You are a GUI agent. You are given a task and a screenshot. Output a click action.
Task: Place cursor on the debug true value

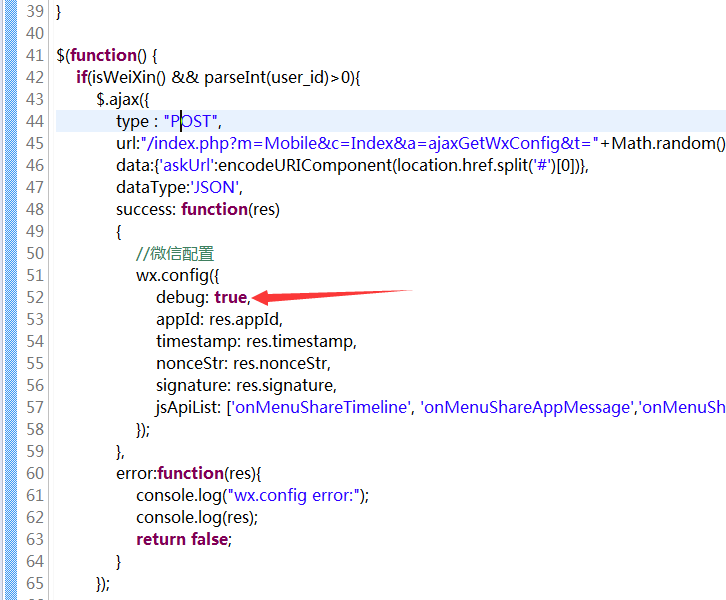tap(230, 297)
